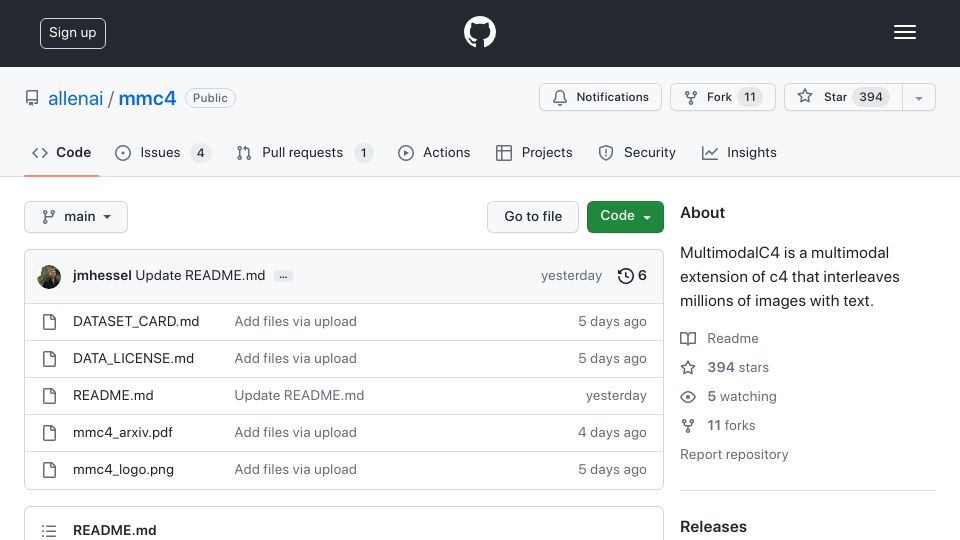This screenshot has width=960, height=540.
Task: Open the Update README.md commit message
Action: (x=200, y=276)
